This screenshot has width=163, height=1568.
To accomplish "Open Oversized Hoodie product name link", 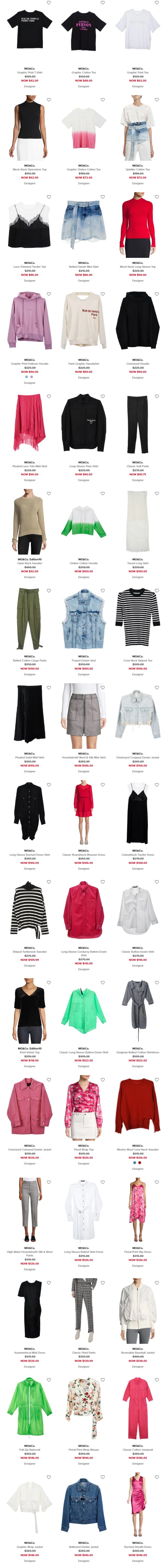I will pos(138,364).
